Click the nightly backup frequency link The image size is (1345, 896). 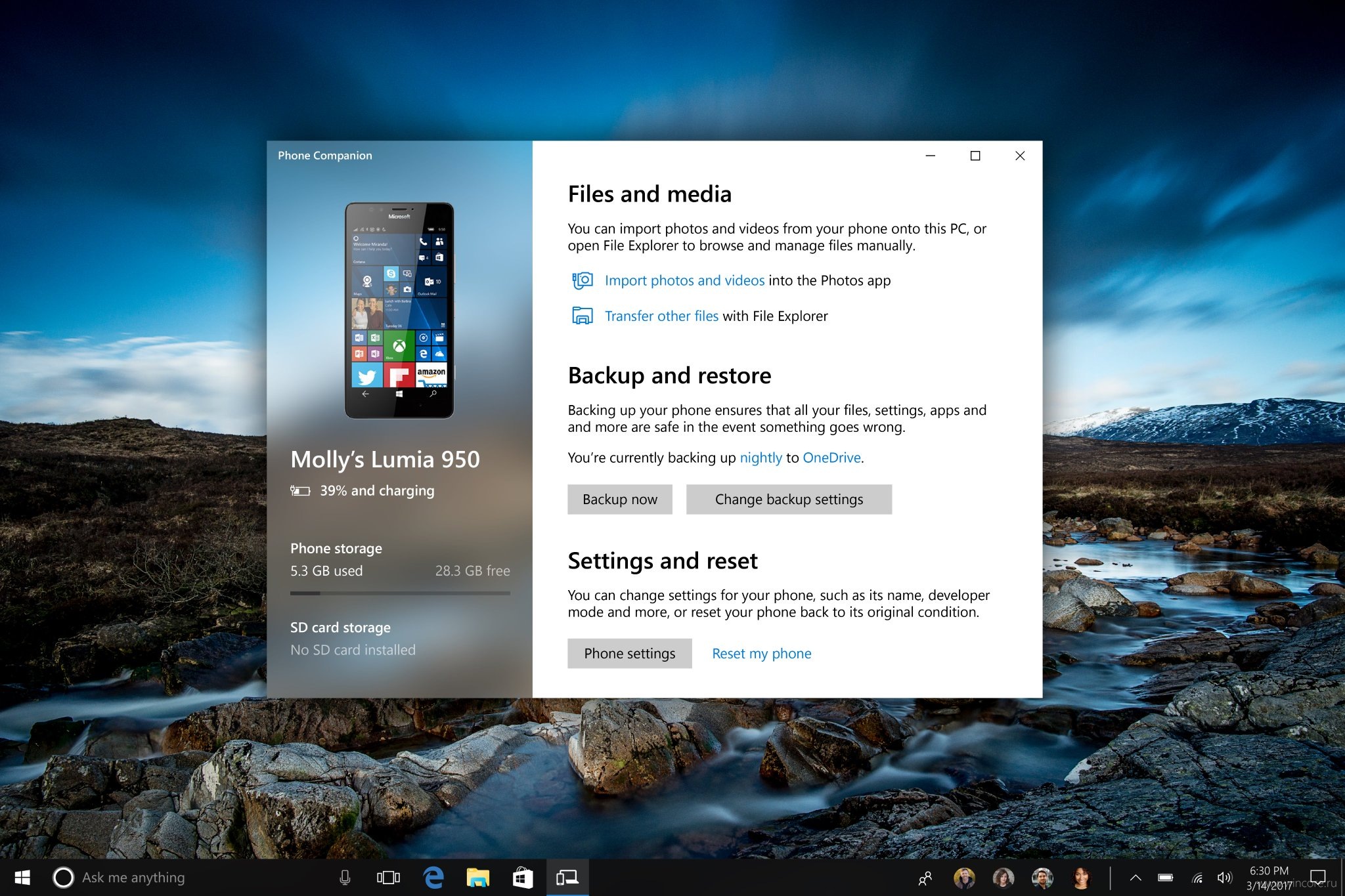coord(761,458)
